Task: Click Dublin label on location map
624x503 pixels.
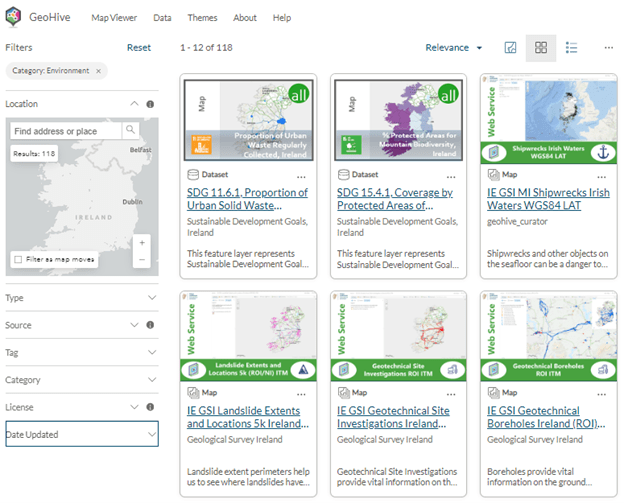Action: (133, 202)
